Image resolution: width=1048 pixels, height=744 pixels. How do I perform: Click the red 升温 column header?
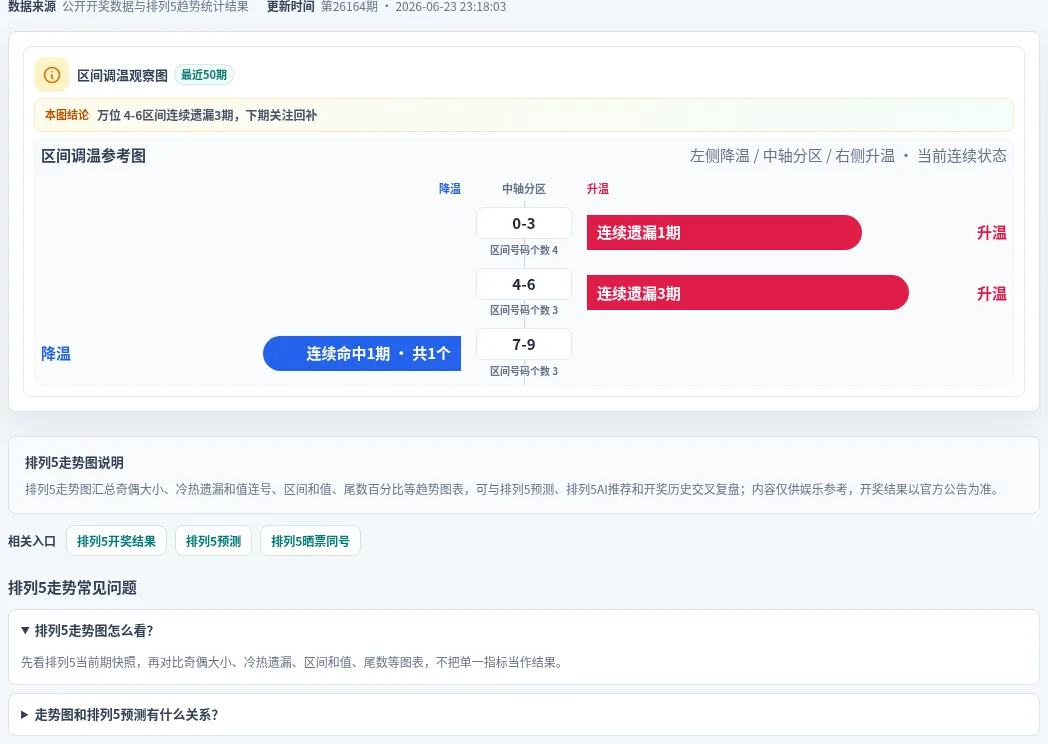click(598, 189)
